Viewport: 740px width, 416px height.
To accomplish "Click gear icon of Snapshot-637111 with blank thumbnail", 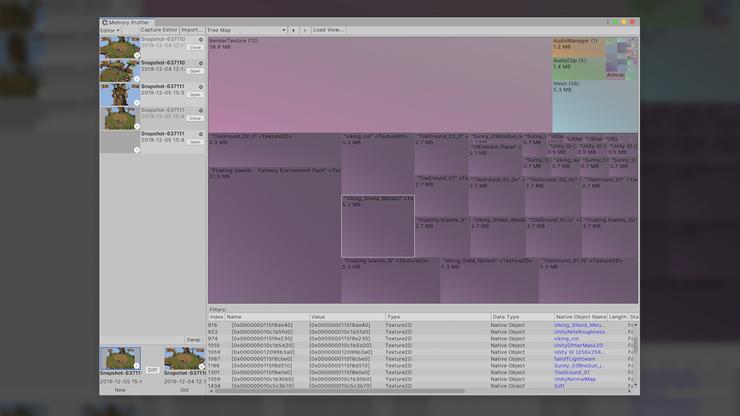I will click(201, 134).
